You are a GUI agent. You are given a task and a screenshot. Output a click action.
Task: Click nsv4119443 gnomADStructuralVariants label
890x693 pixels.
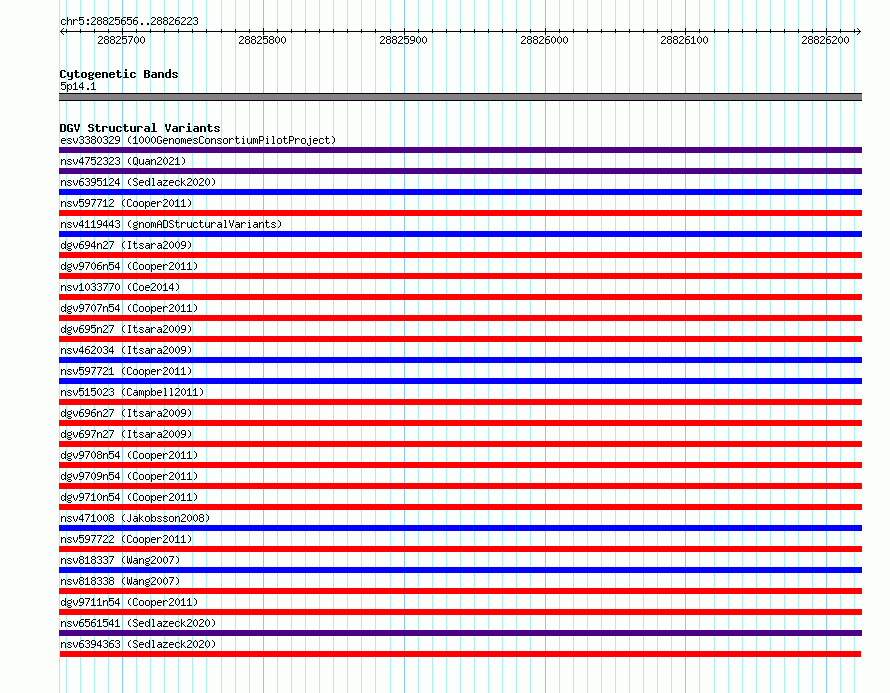pyautogui.click(x=171, y=224)
